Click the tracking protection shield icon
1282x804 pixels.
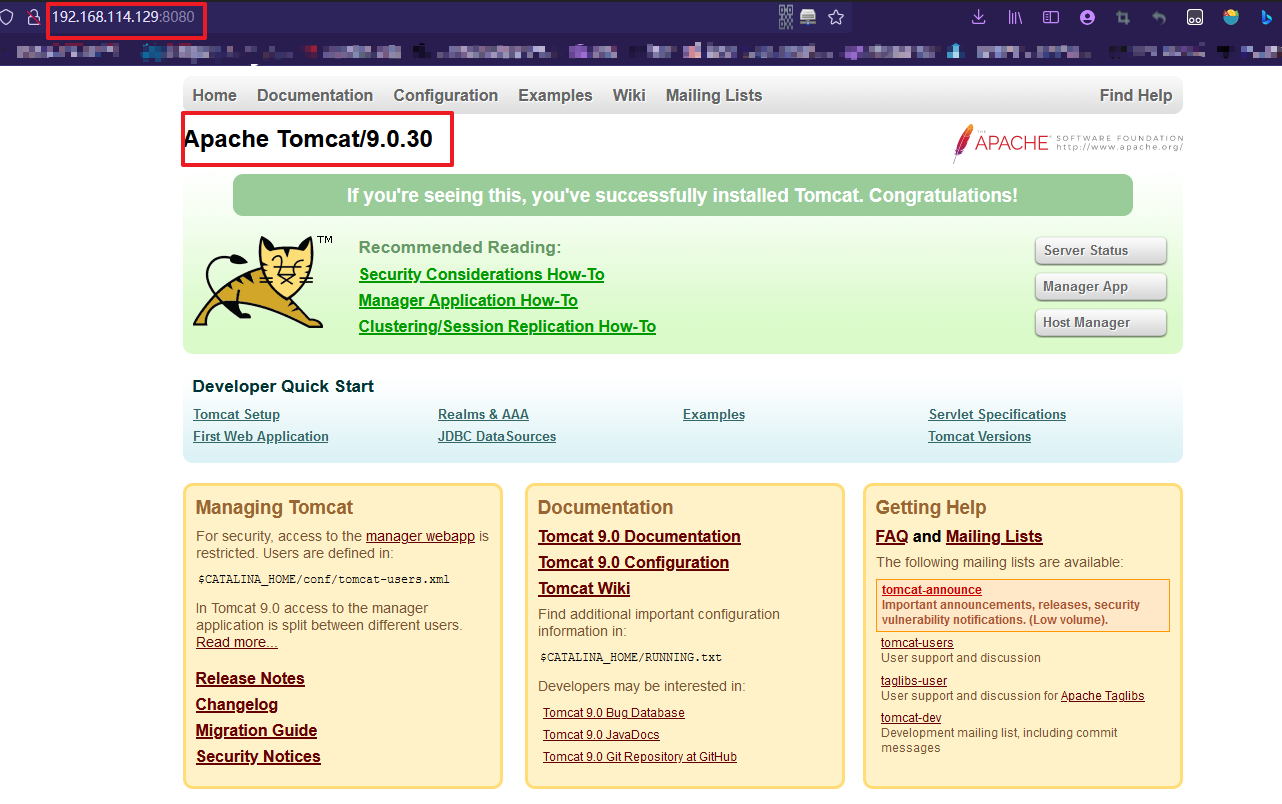[x=6, y=18]
